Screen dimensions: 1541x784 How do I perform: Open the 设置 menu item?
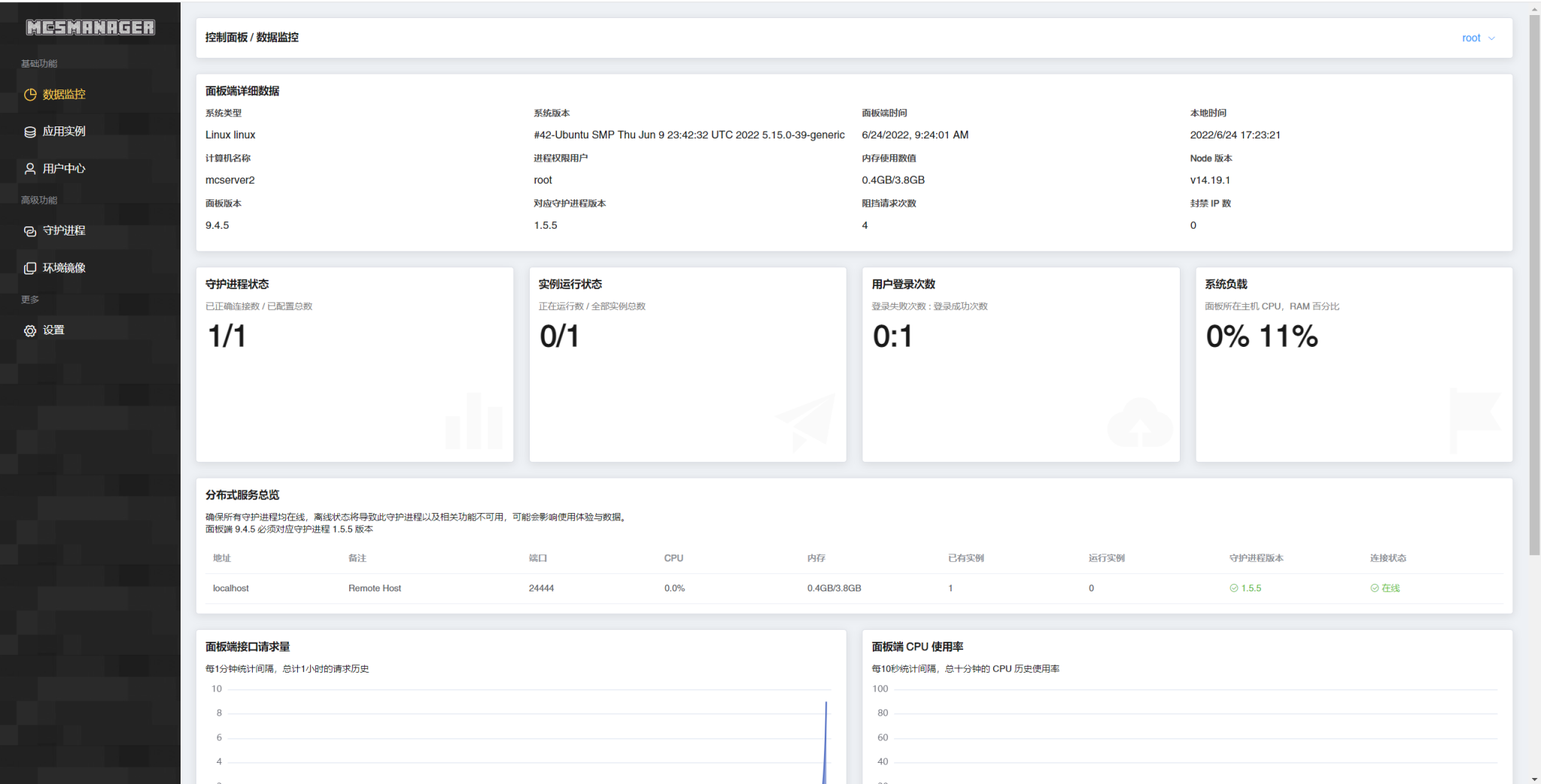tap(53, 330)
